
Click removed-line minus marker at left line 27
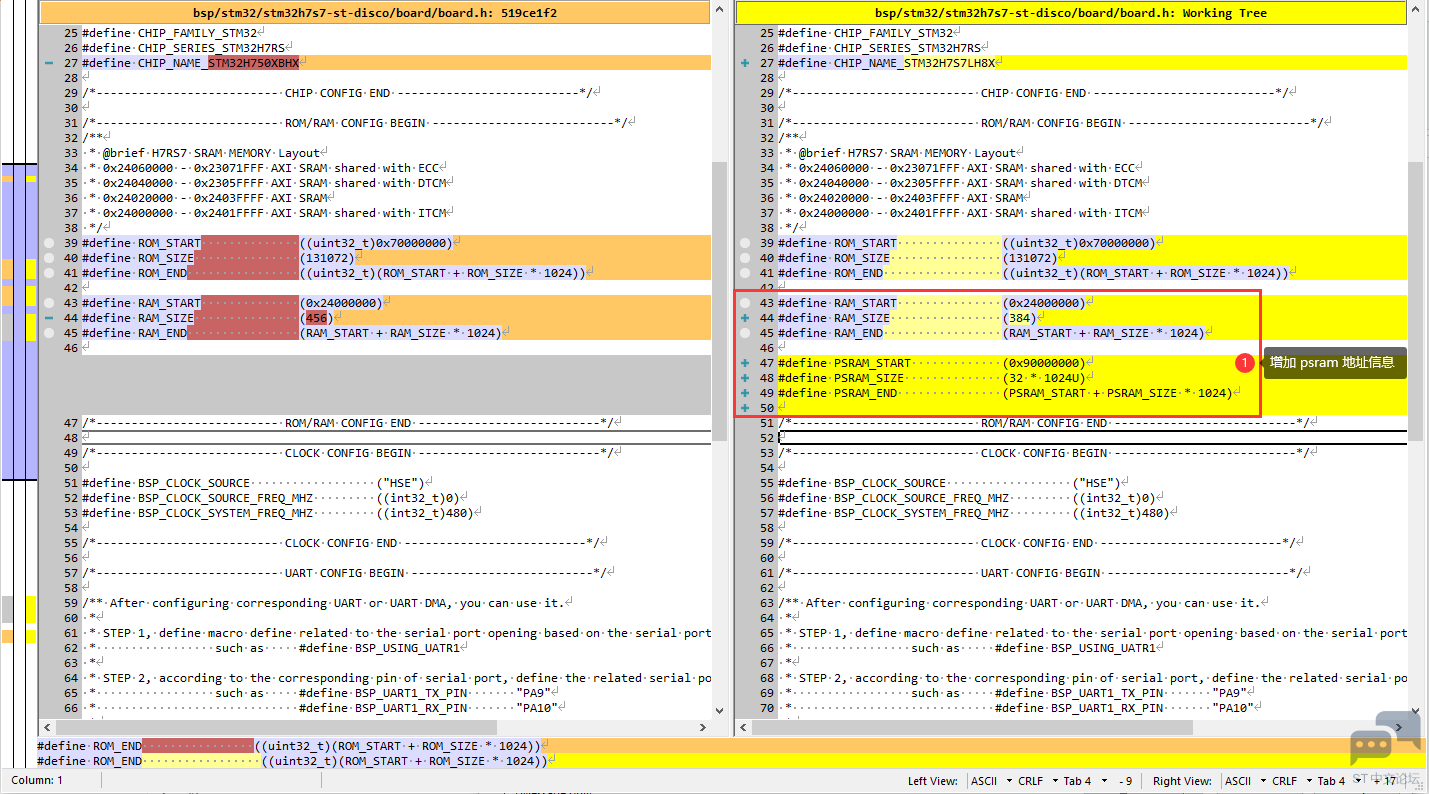[x=48, y=63]
